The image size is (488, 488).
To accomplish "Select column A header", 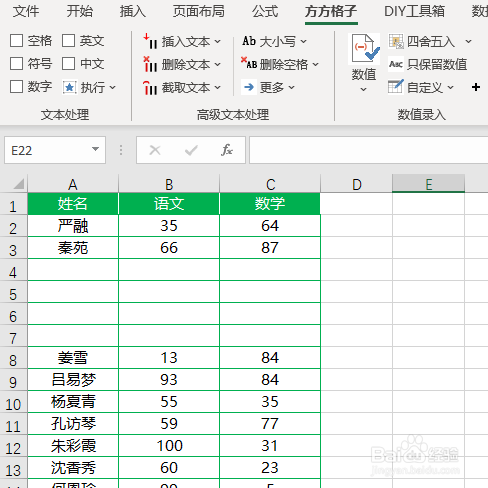I will pos(73,184).
